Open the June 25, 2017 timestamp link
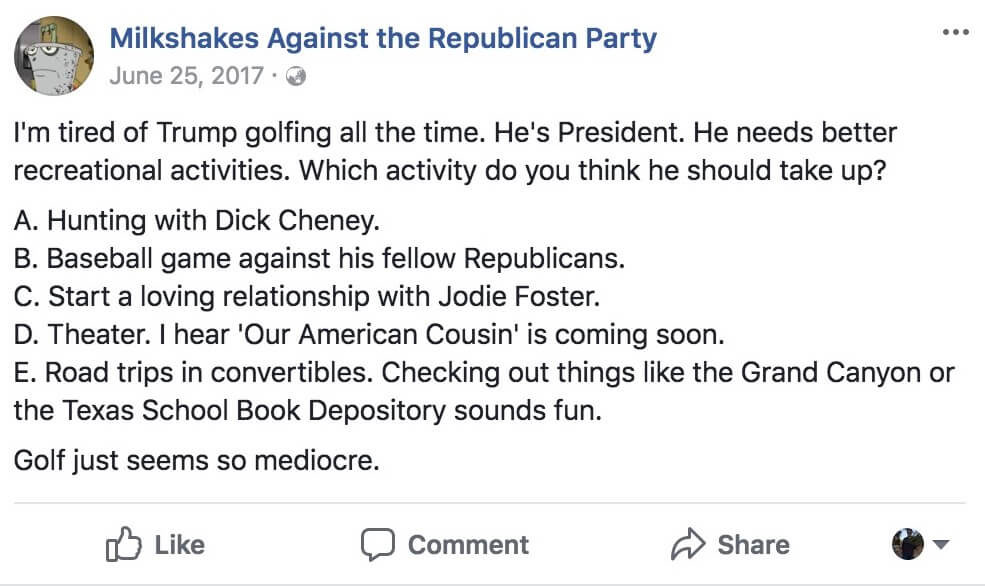 tap(187, 76)
